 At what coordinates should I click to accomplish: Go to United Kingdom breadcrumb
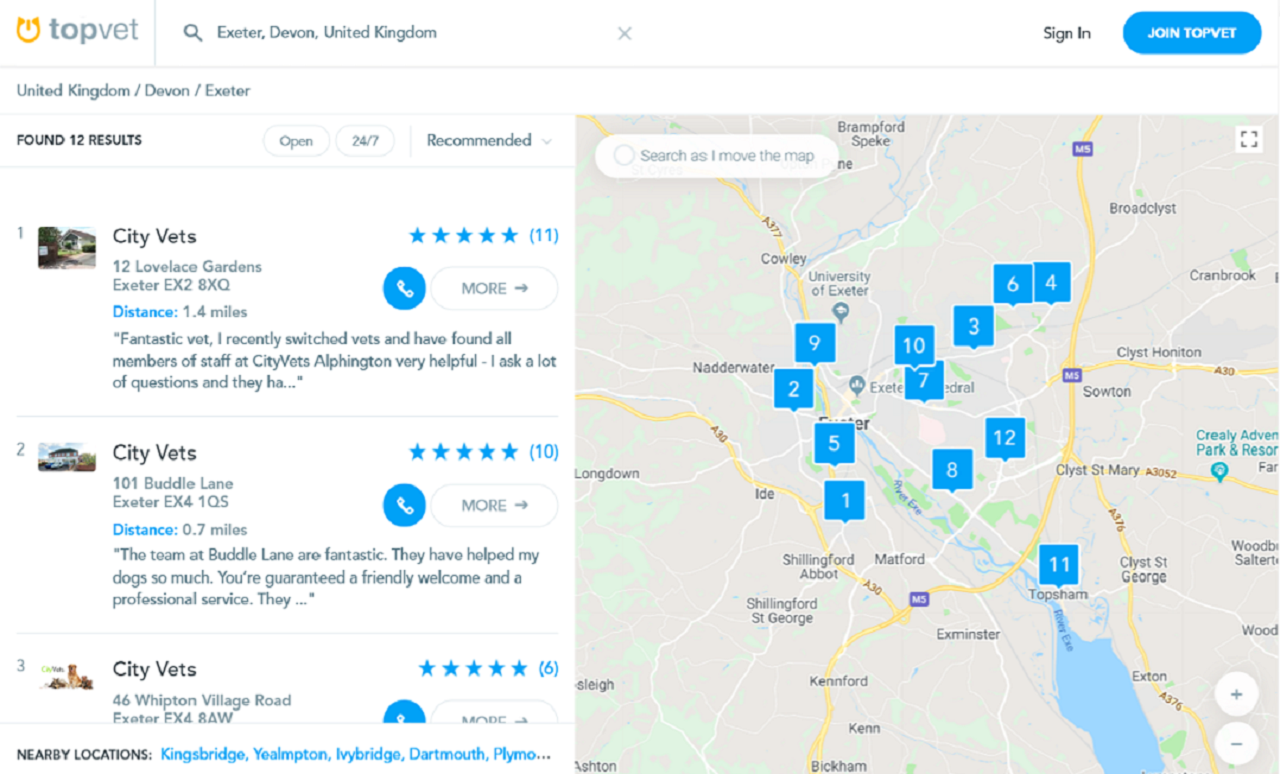(73, 90)
